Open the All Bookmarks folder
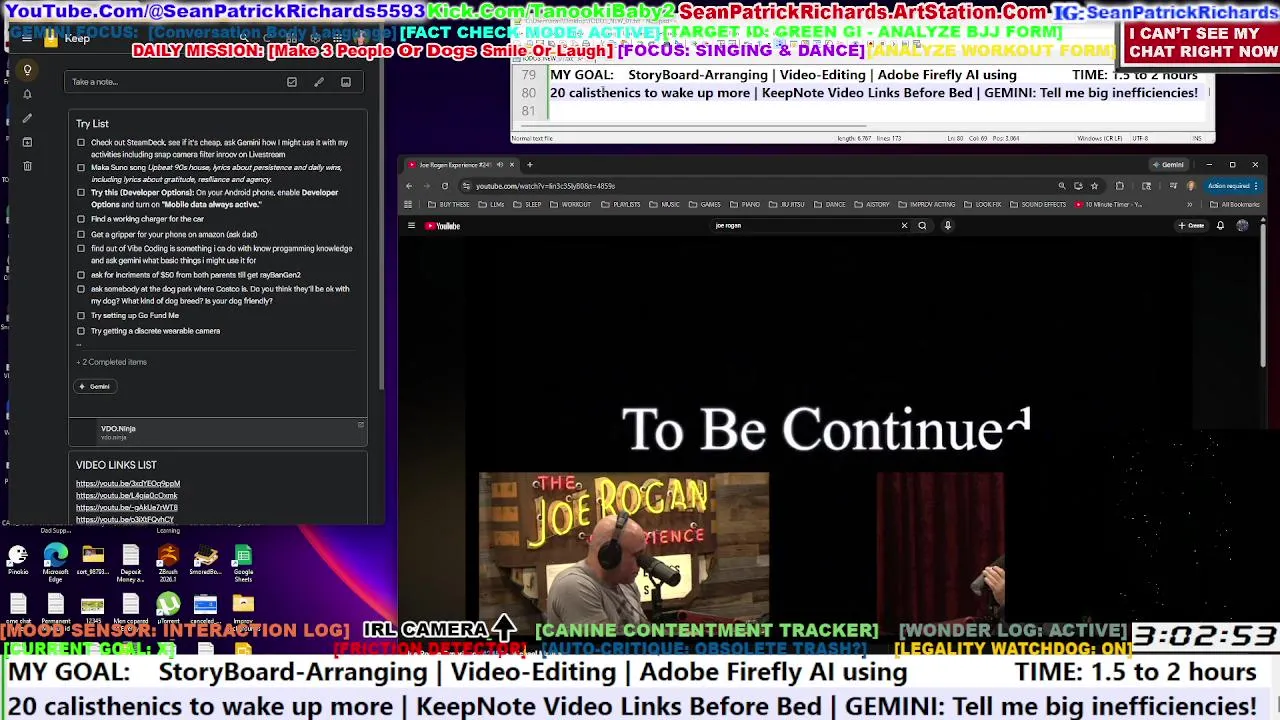This screenshot has height=720, width=1280. pyautogui.click(x=1234, y=205)
